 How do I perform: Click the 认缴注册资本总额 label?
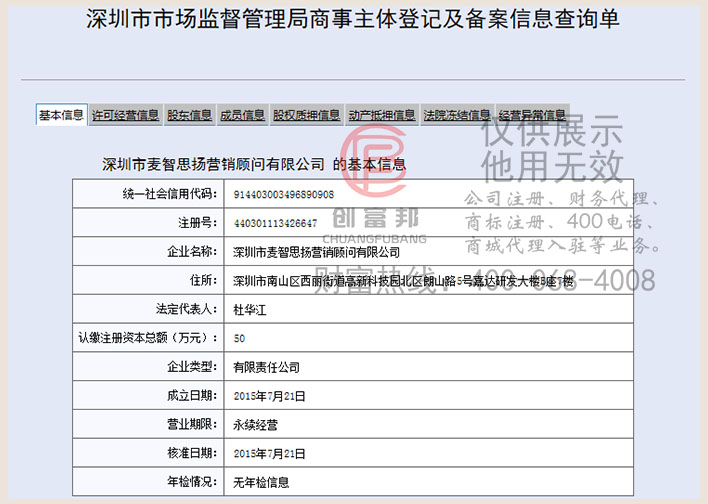[148, 338]
